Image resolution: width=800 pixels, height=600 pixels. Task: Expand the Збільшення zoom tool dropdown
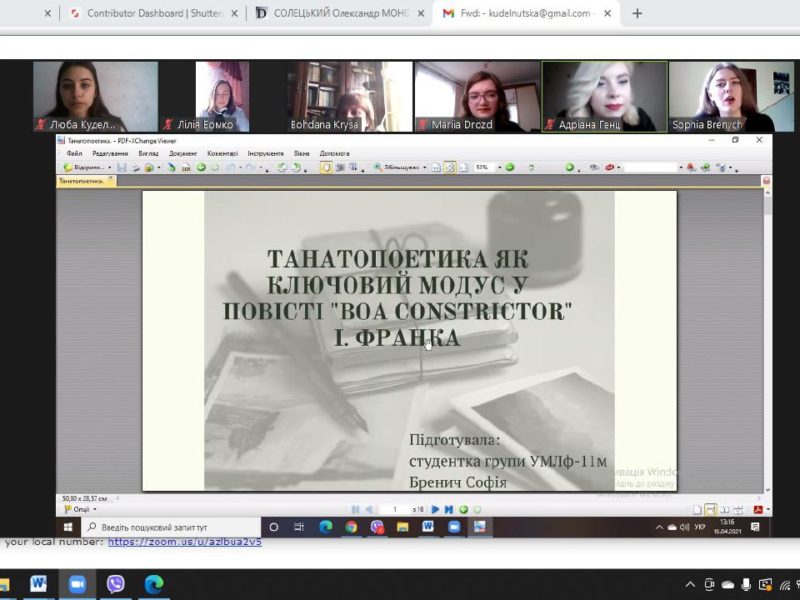[423, 168]
